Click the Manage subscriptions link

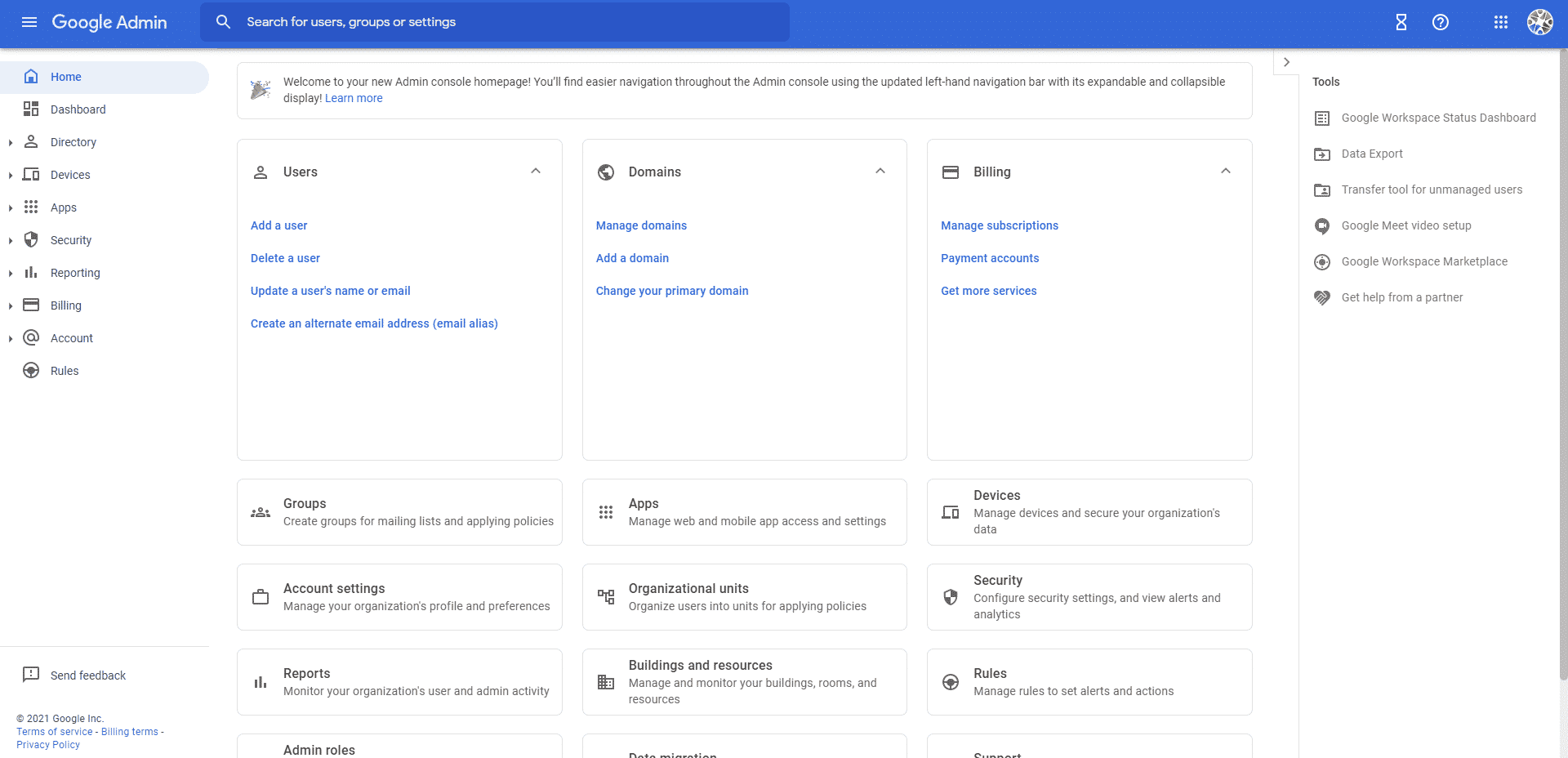pyautogui.click(x=1000, y=225)
